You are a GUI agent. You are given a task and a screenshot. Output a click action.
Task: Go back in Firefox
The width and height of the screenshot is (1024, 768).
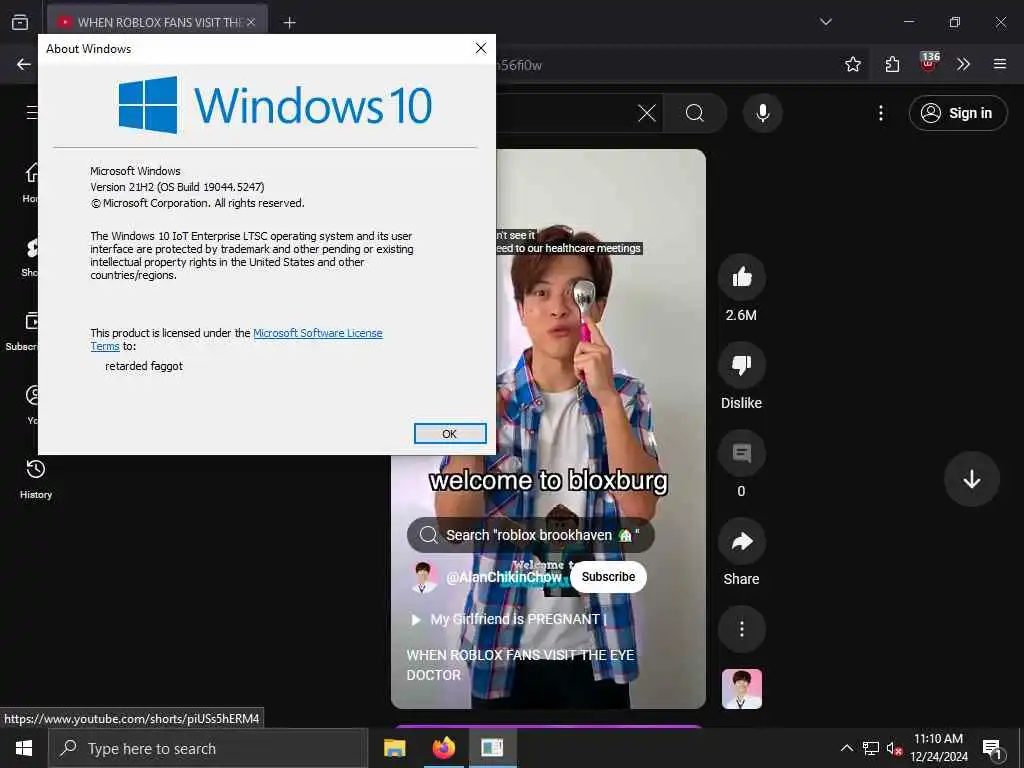pyautogui.click(x=24, y=64)
